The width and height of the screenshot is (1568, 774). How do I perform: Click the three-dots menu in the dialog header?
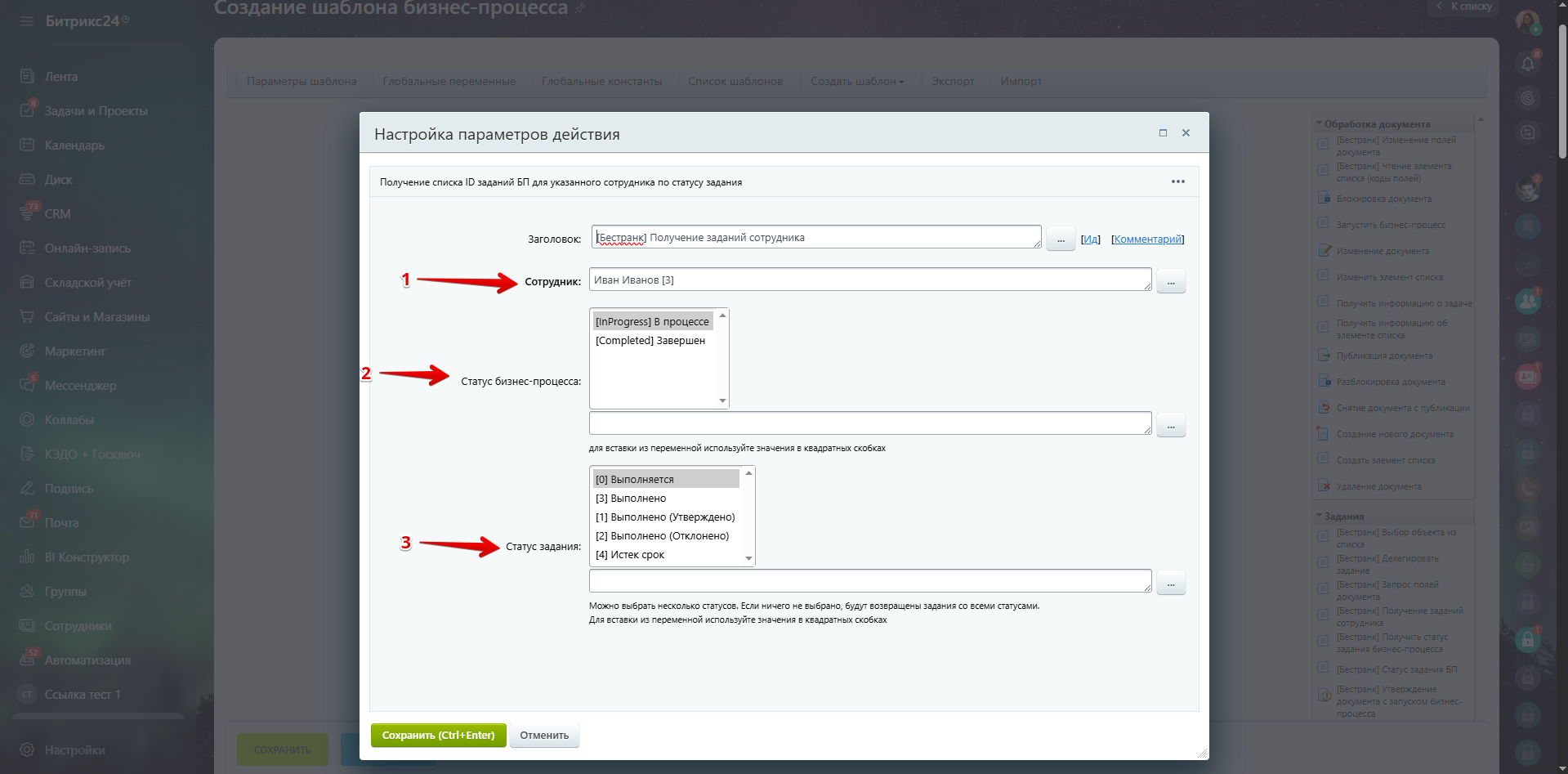(1177, 181)
